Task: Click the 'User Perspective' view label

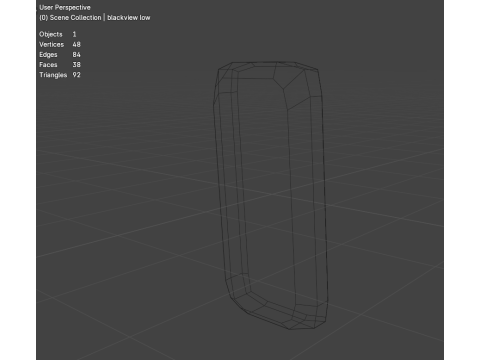Action: 65,7
